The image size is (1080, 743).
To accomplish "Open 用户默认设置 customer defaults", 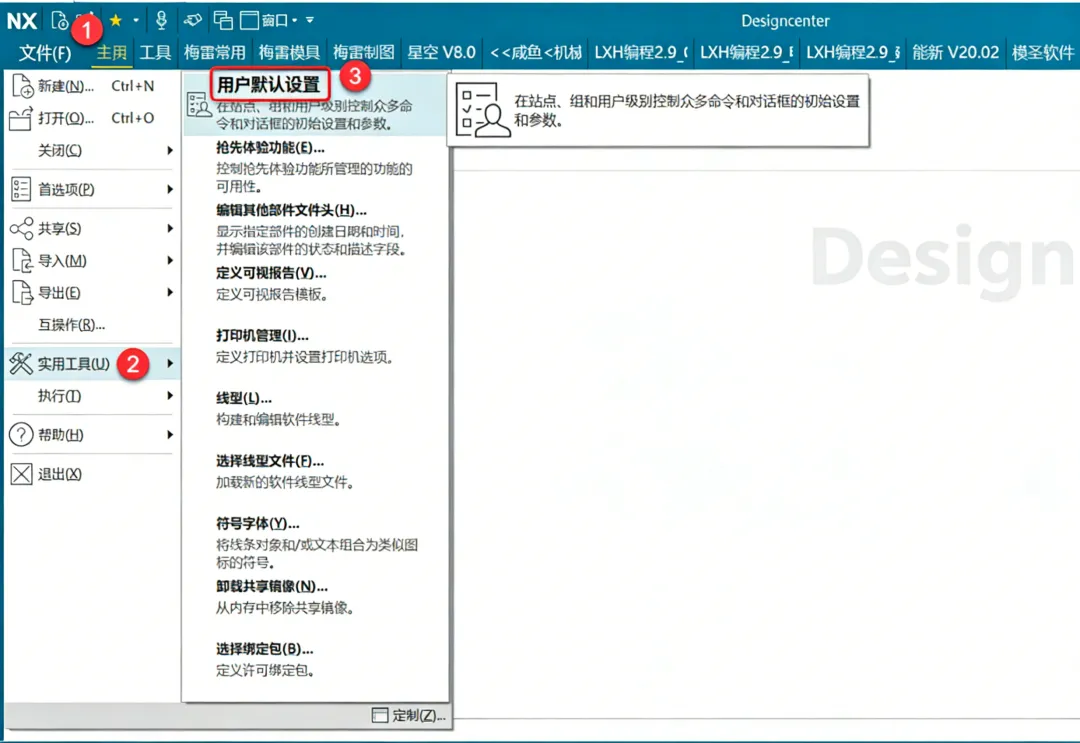I will click(269, 85).
